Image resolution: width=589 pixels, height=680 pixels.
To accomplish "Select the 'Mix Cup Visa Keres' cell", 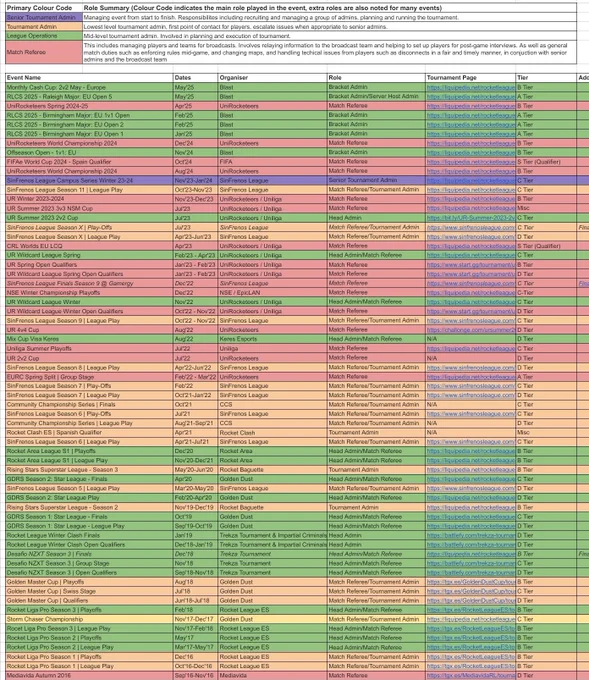I will click(x=89, y=339).
